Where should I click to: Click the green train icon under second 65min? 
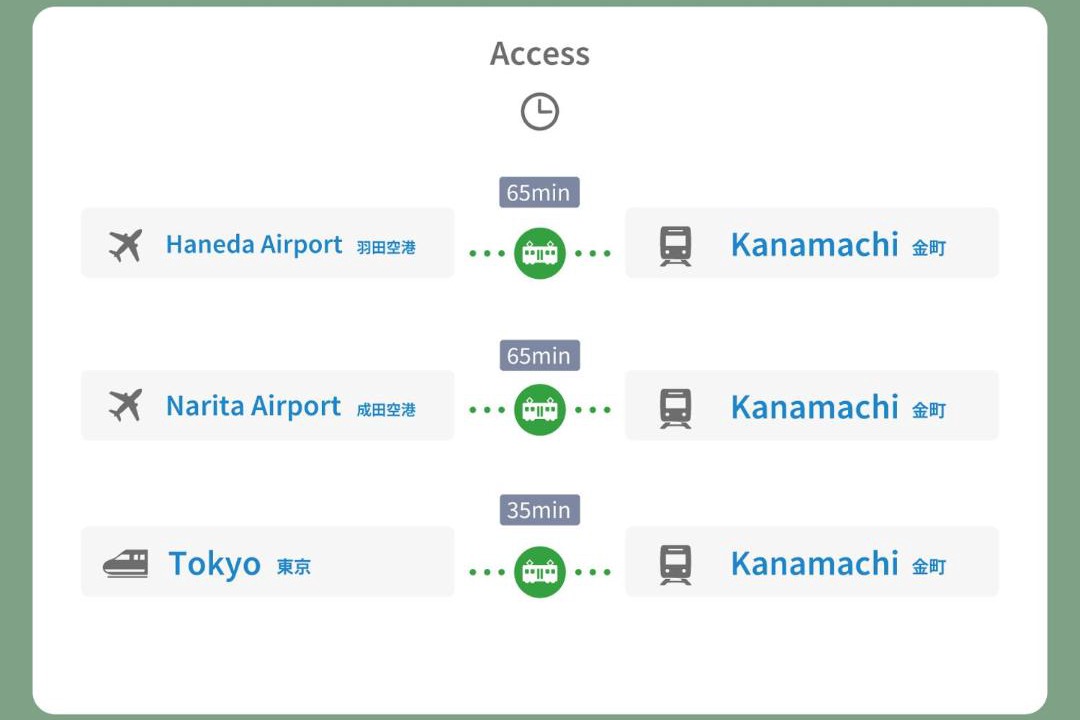pyautogui.click(x=540, y=410)
